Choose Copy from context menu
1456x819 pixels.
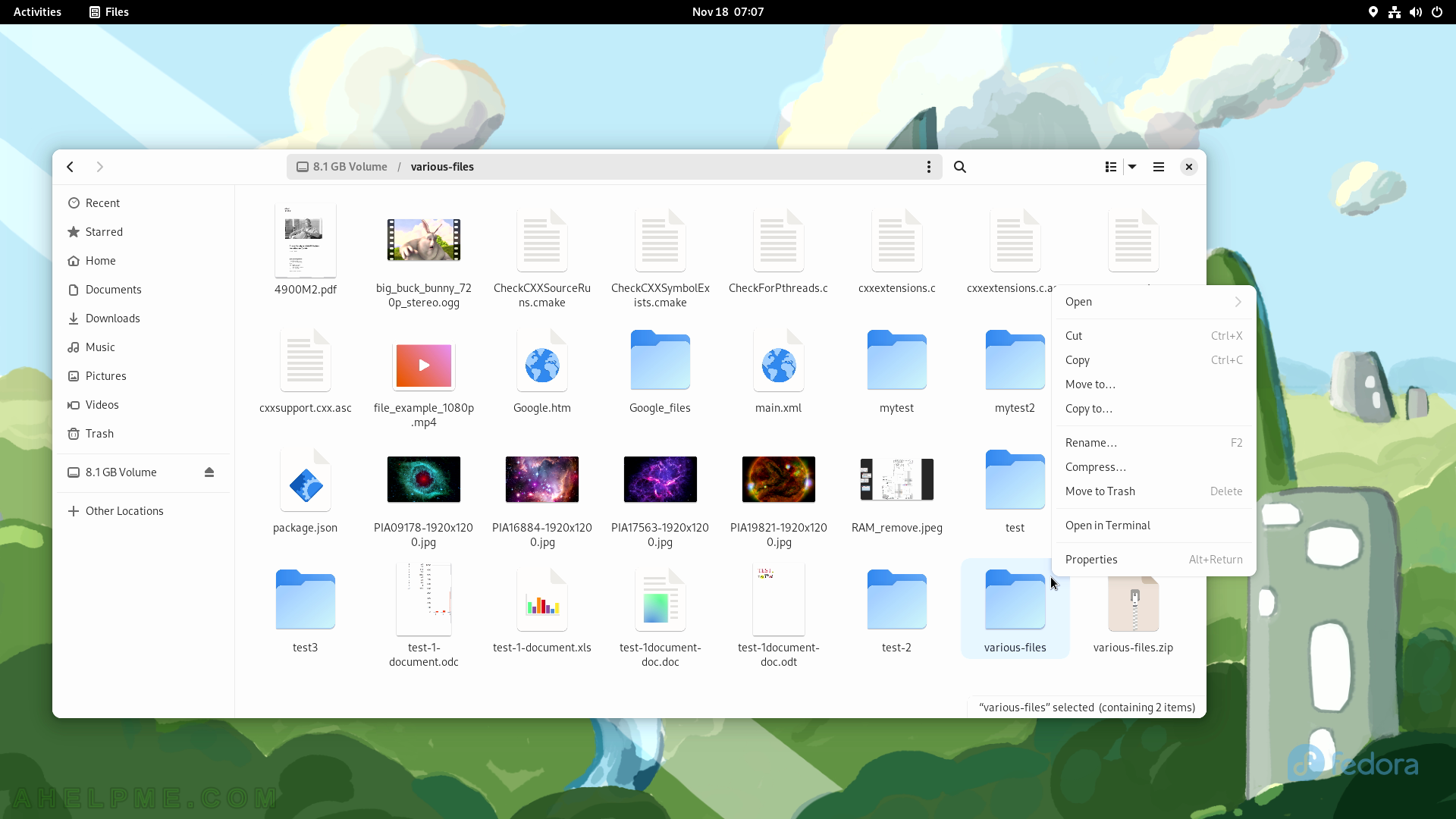click(x=1154, y=360)
